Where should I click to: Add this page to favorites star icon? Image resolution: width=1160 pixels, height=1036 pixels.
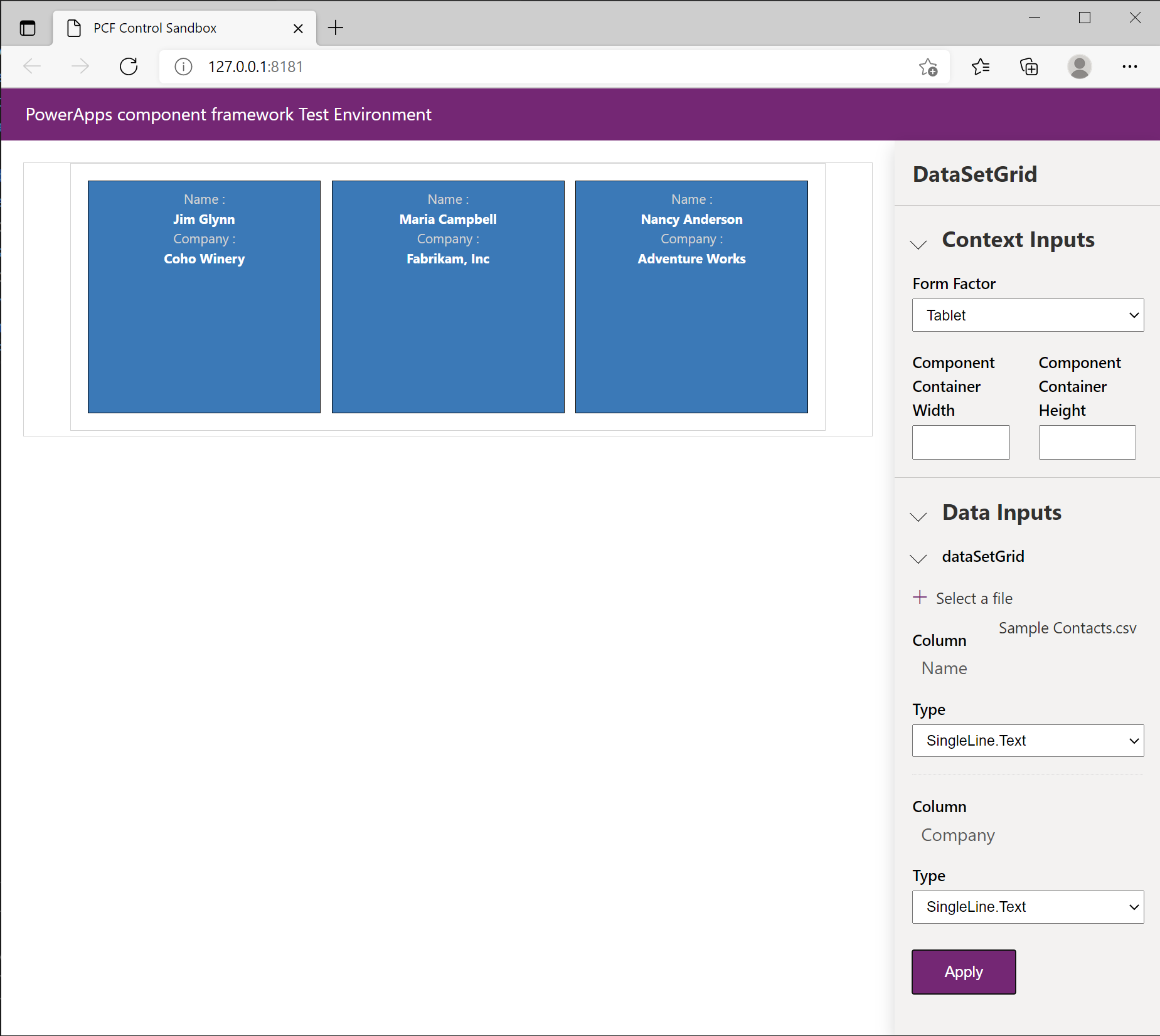tap(928, 66)
